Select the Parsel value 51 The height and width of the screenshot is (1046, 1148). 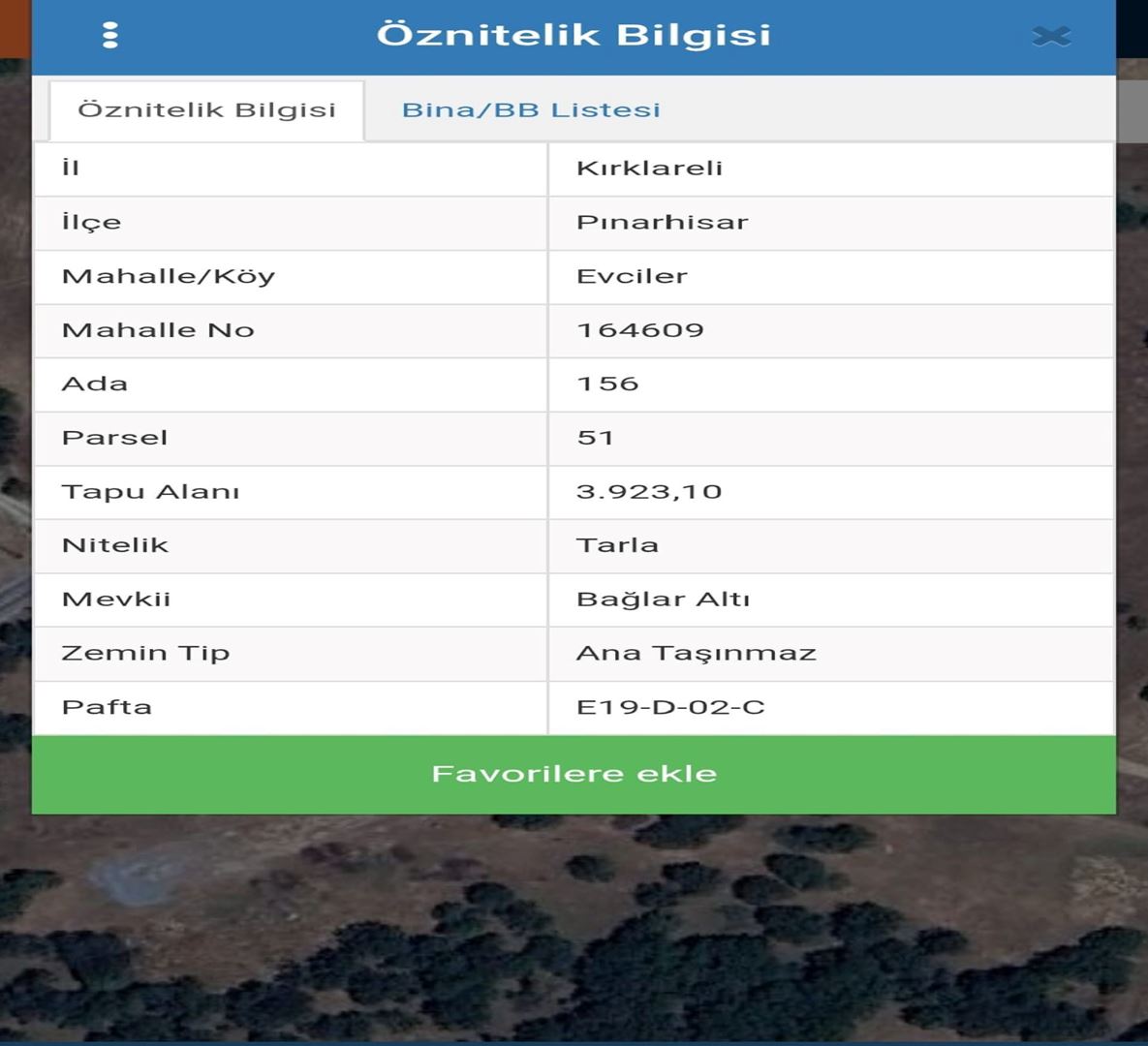[x=595, y=438]
